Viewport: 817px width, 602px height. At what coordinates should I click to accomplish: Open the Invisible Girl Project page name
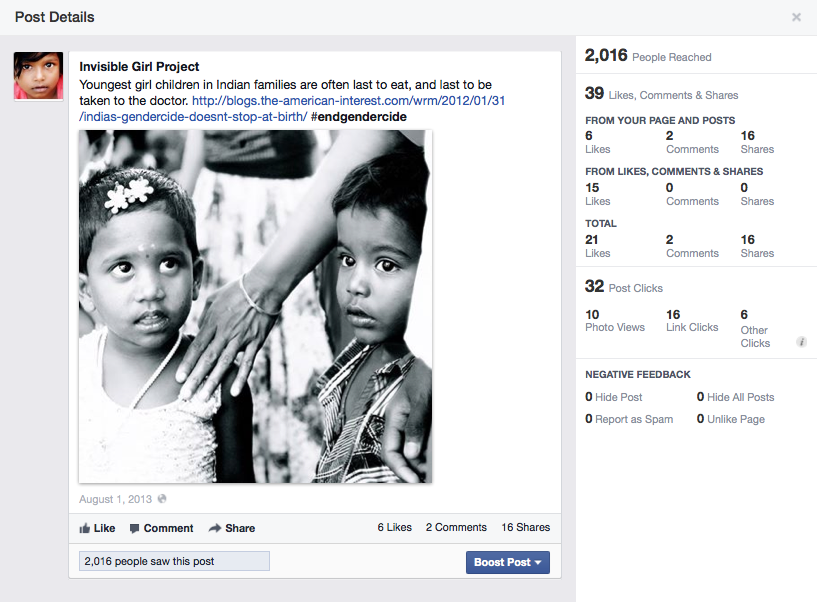139,67
